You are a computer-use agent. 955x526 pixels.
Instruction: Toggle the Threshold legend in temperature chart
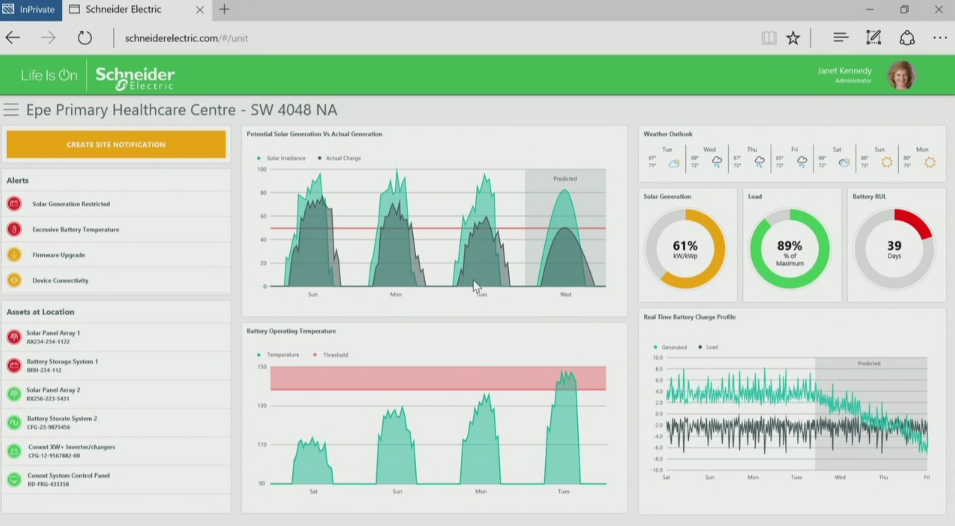point(330,355)
